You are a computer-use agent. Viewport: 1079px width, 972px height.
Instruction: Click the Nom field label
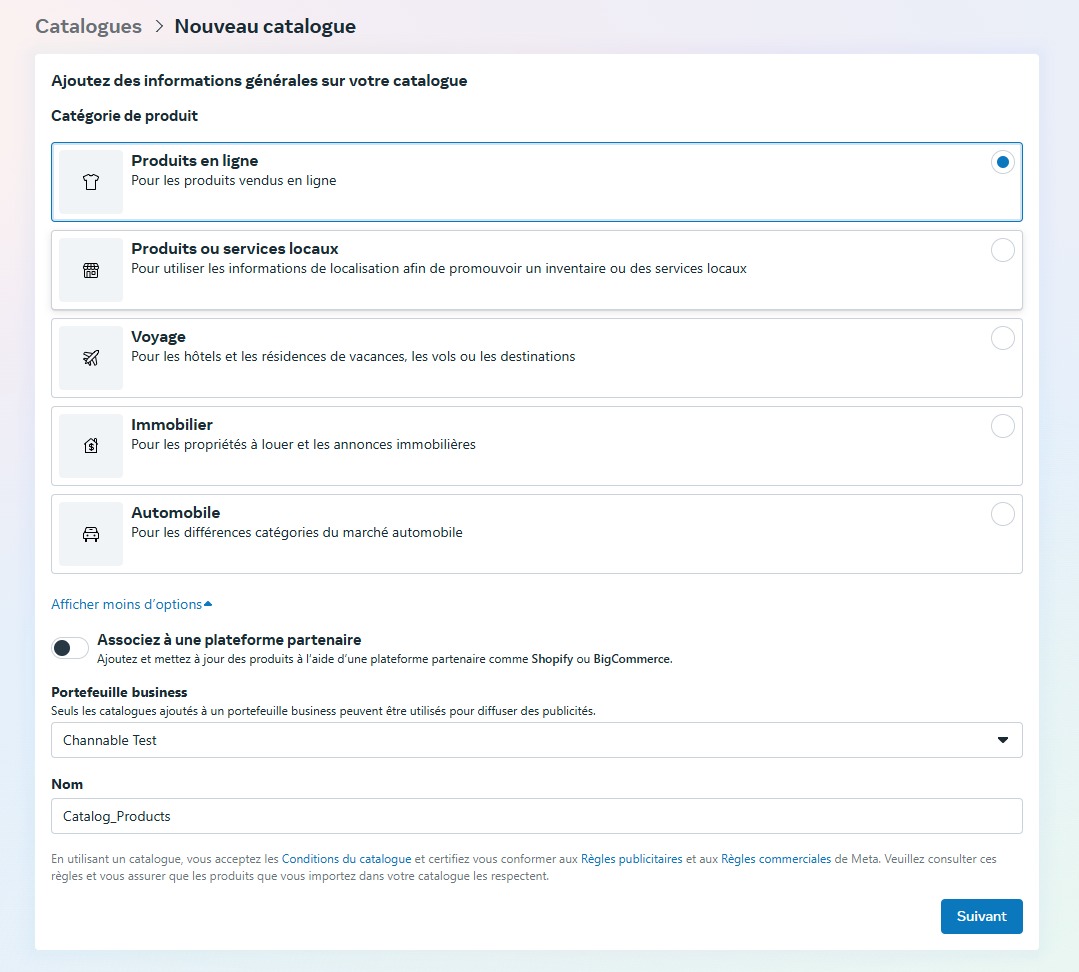pyautogui.click(x=67, y=784)
